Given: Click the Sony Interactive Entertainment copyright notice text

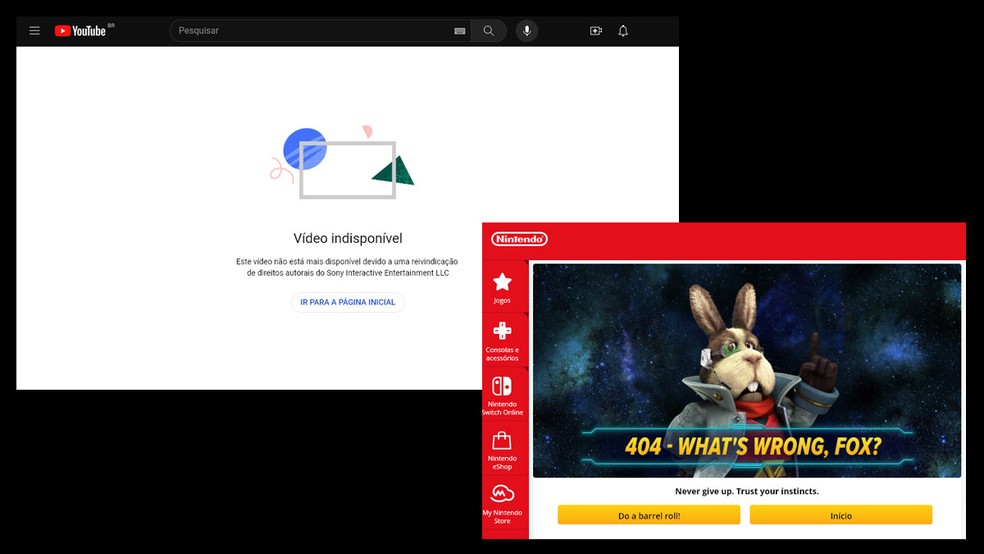Looking at the screenshot, I should [347, 267].
